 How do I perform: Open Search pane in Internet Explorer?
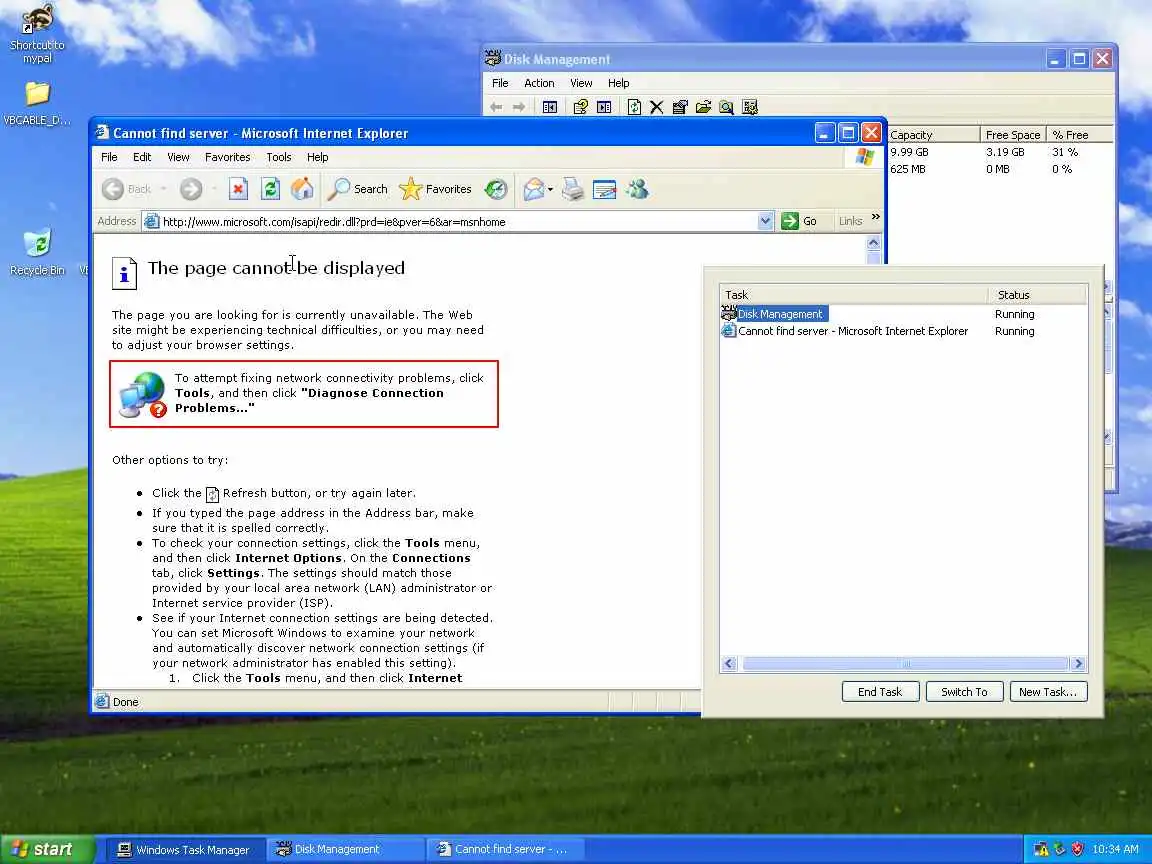click(358, 190)
